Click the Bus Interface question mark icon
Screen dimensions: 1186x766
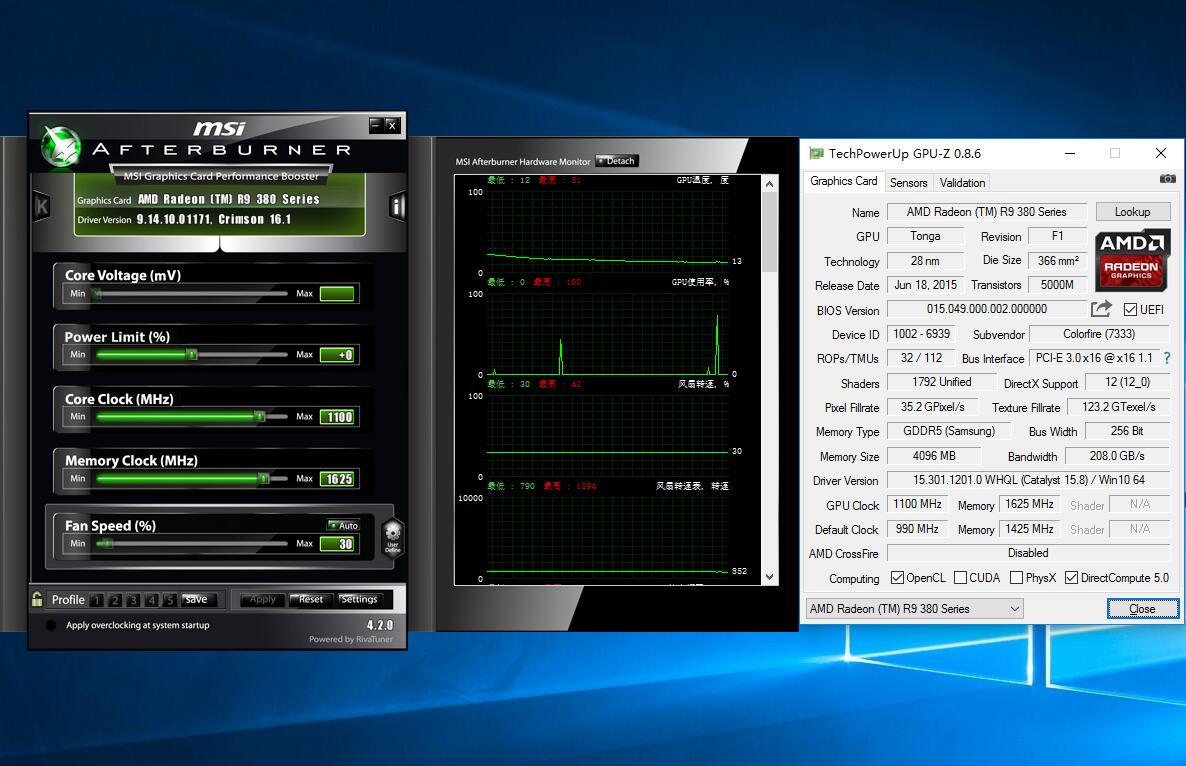1166,358
